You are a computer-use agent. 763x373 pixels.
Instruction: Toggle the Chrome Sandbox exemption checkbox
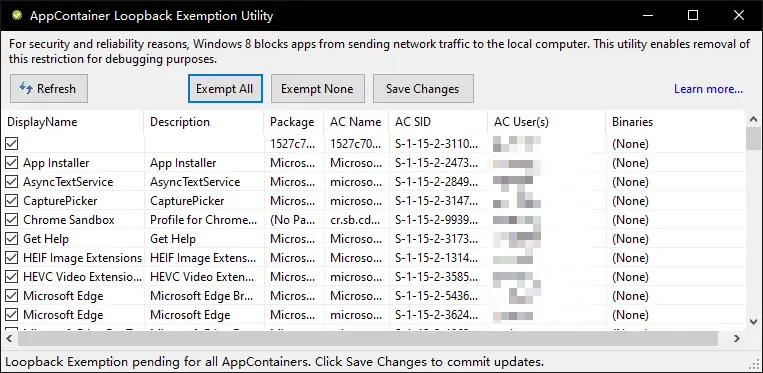(12, 220)
